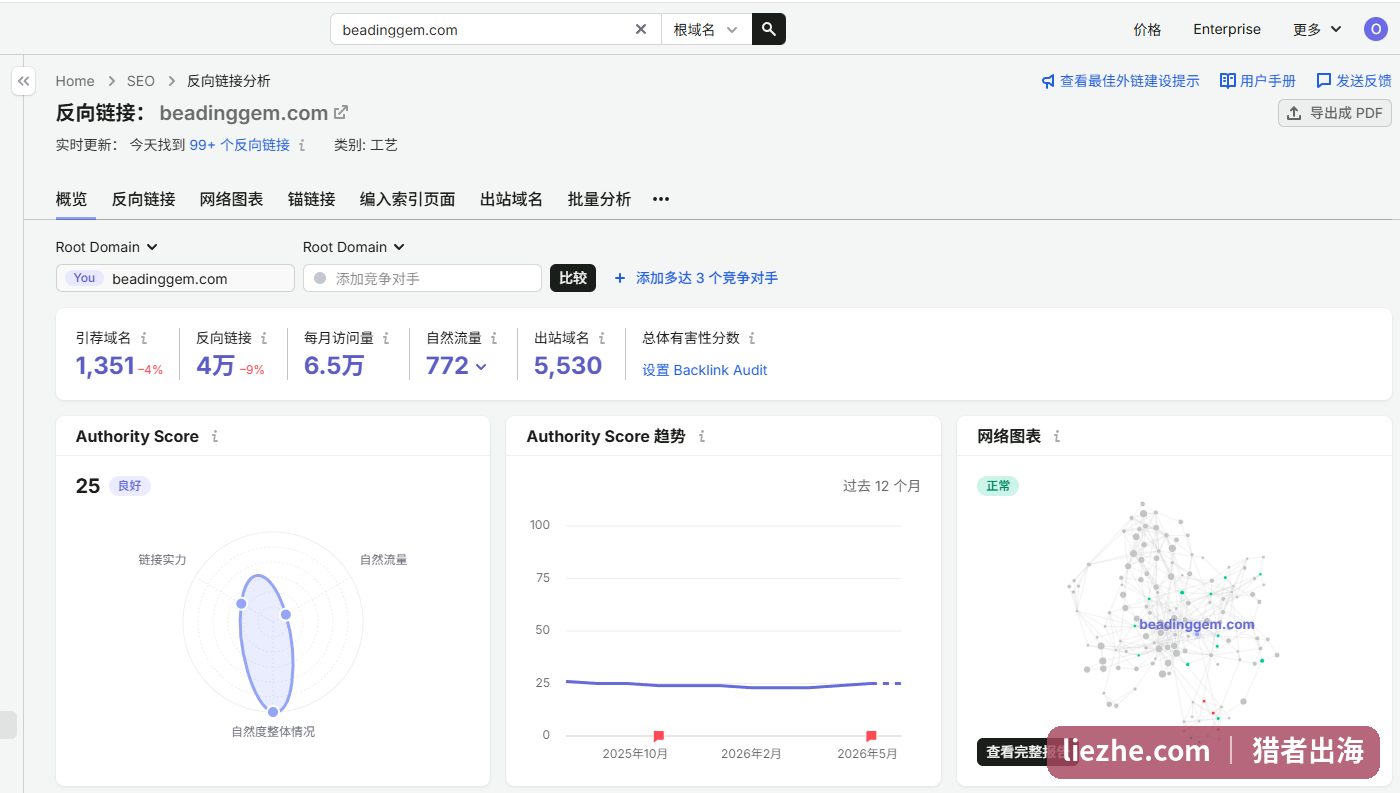Click info icon beside 出站域名
Viewport: 1400px width, 793px height.
[x=602, y=338]
